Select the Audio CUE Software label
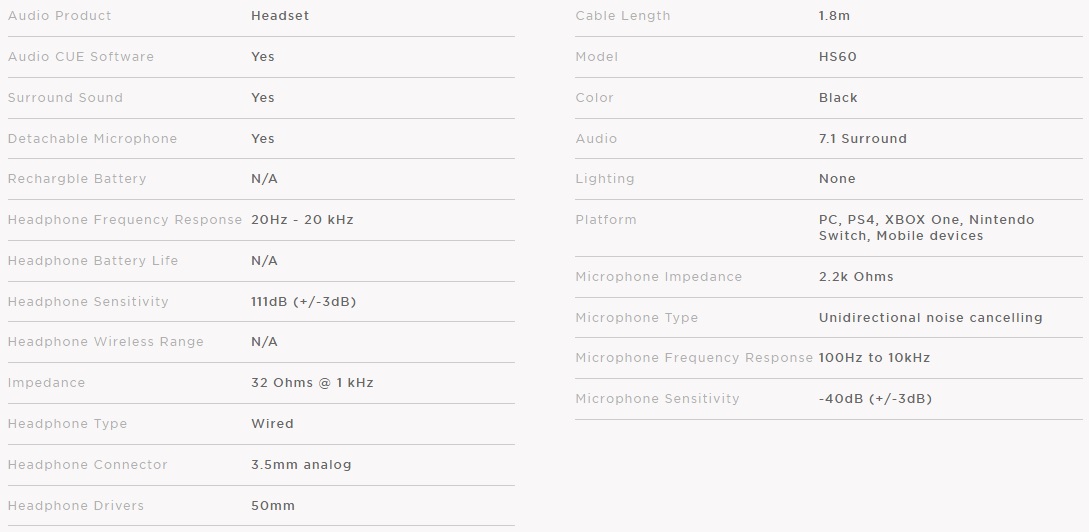Screen dimensions: 1089x532 pos(81,57)
